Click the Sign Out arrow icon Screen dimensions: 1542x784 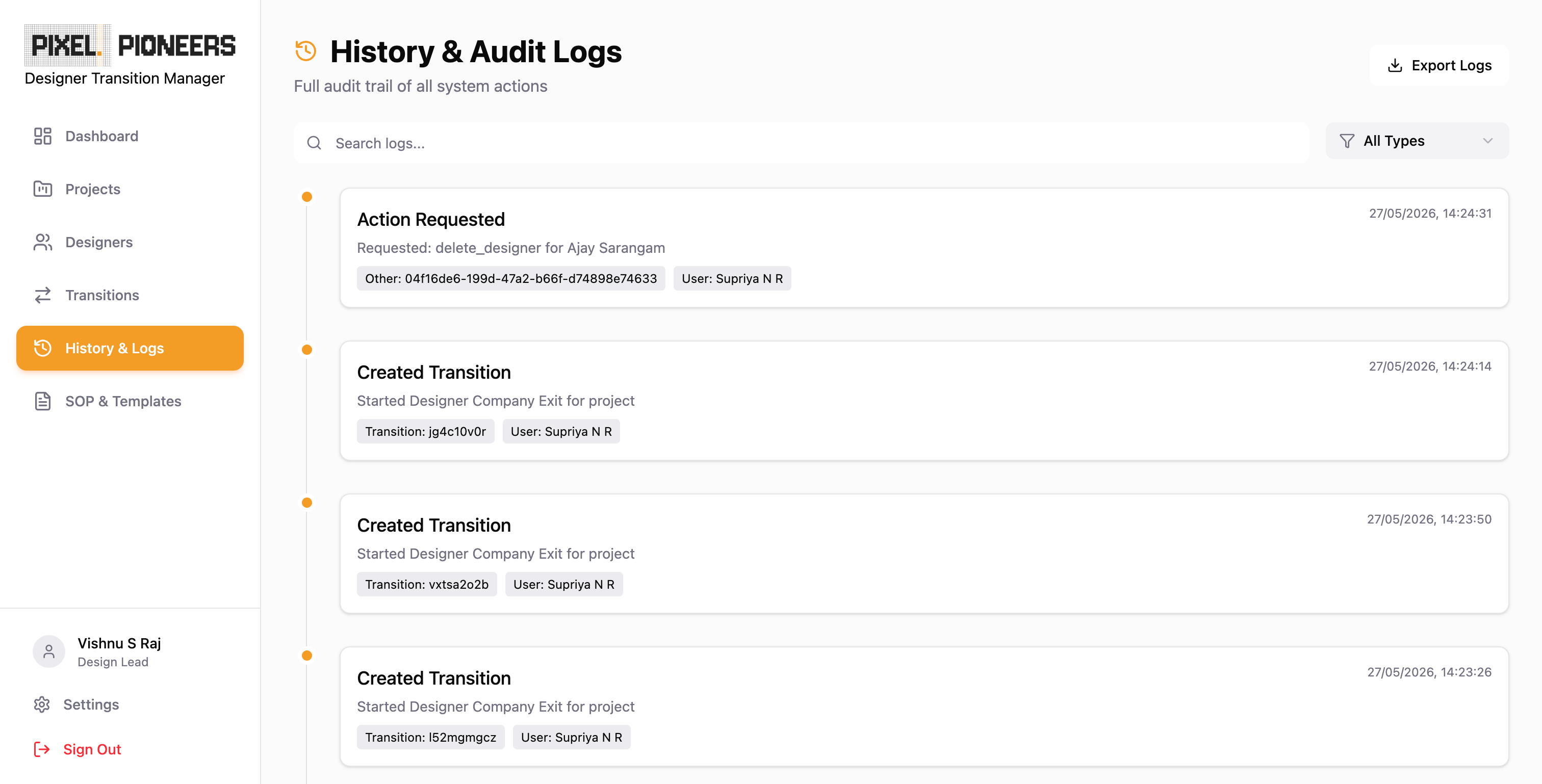(x=42, y=749)
